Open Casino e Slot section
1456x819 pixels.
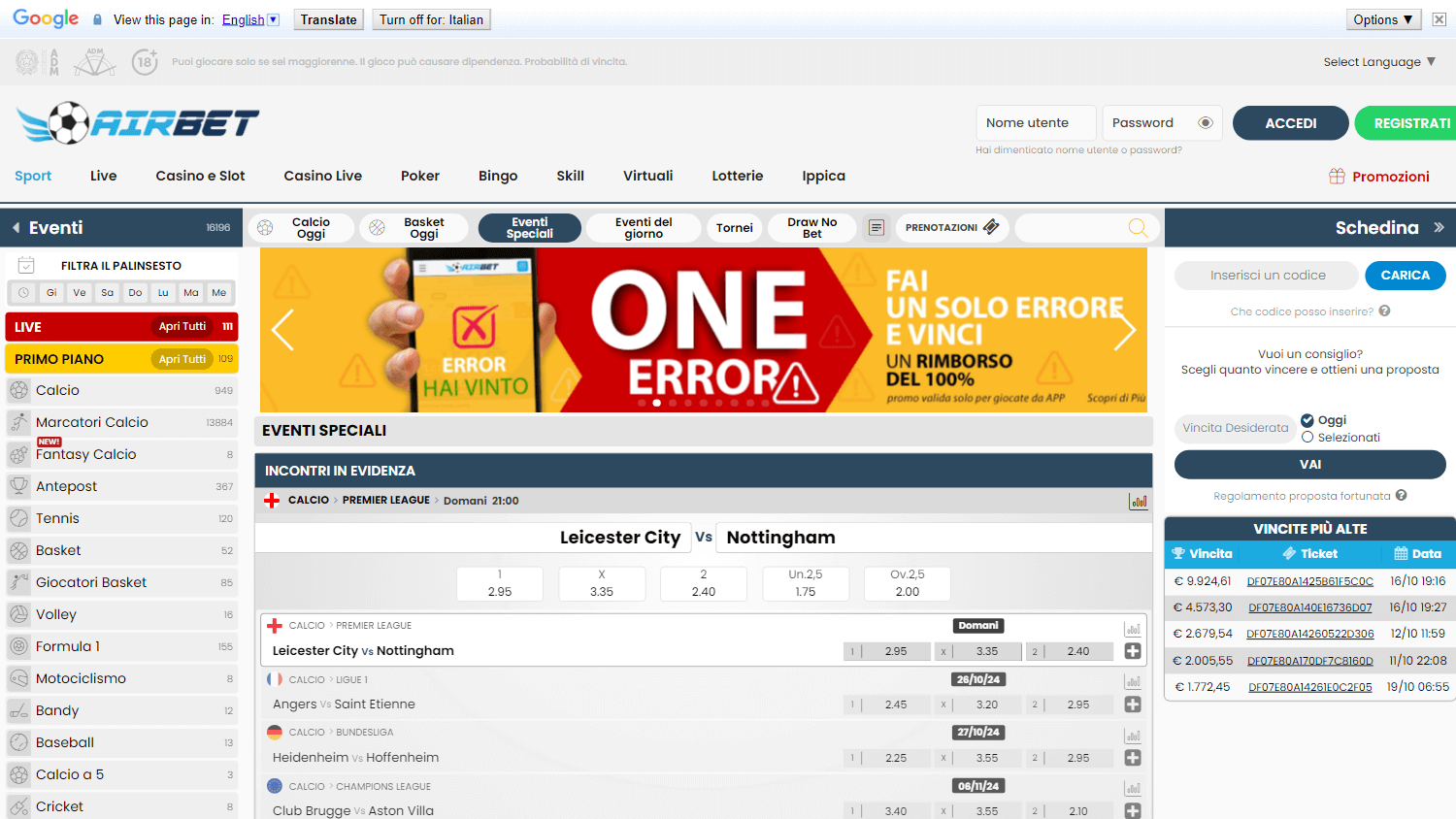point(200,176)
